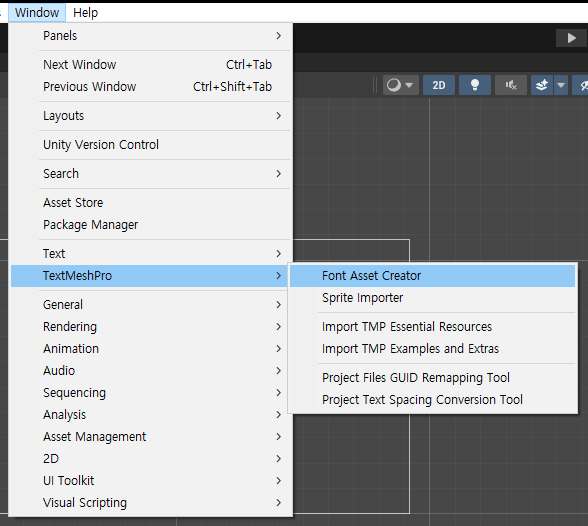This screenshot has height=526, width=588.
Task: Expand the Text submenu
Action: tap(150, 253)
